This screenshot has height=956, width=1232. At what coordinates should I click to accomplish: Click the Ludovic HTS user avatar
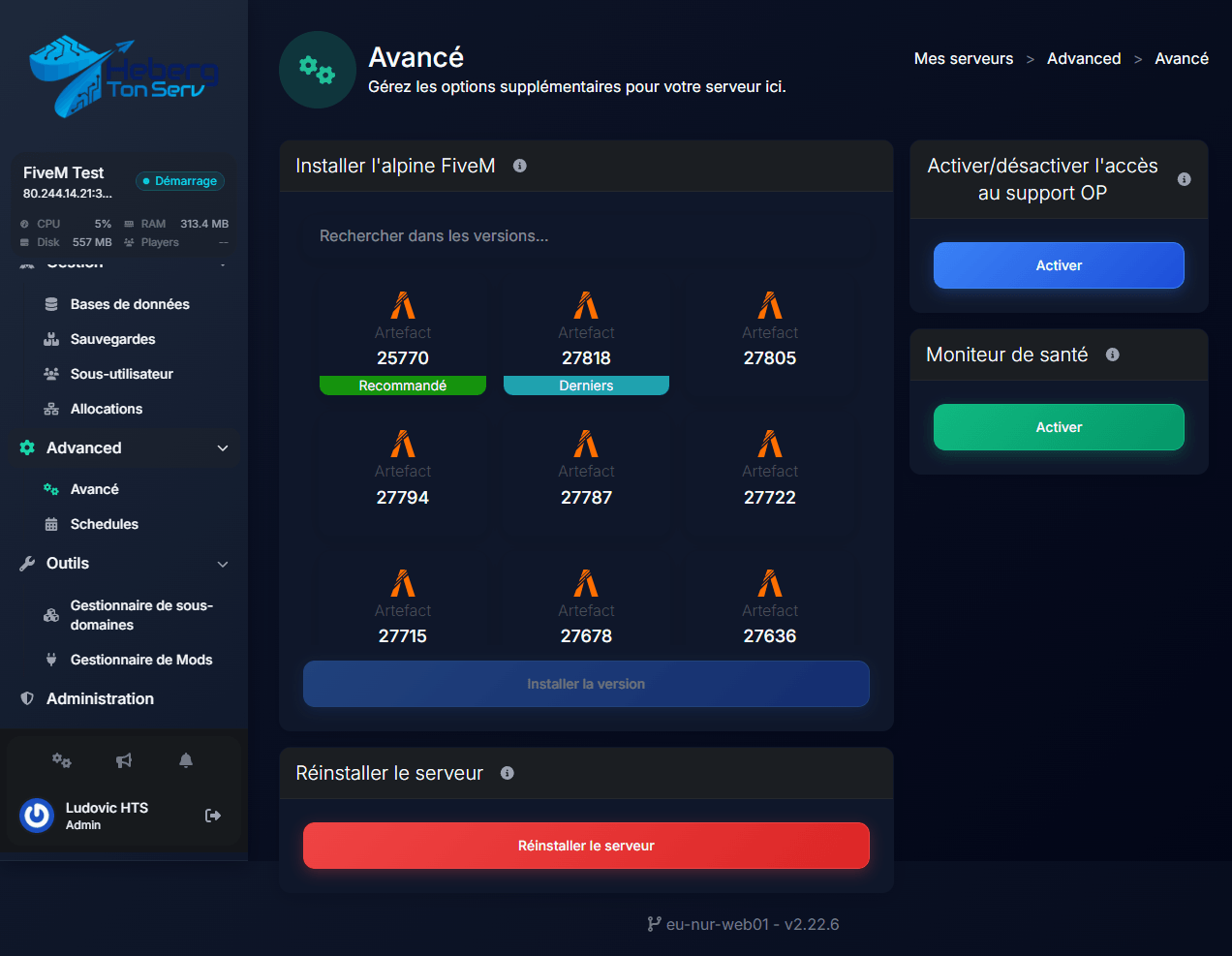point(37,816)
